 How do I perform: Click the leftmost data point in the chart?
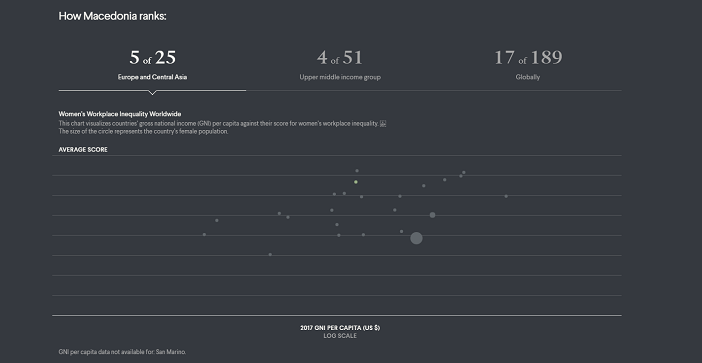pos(205,235)
